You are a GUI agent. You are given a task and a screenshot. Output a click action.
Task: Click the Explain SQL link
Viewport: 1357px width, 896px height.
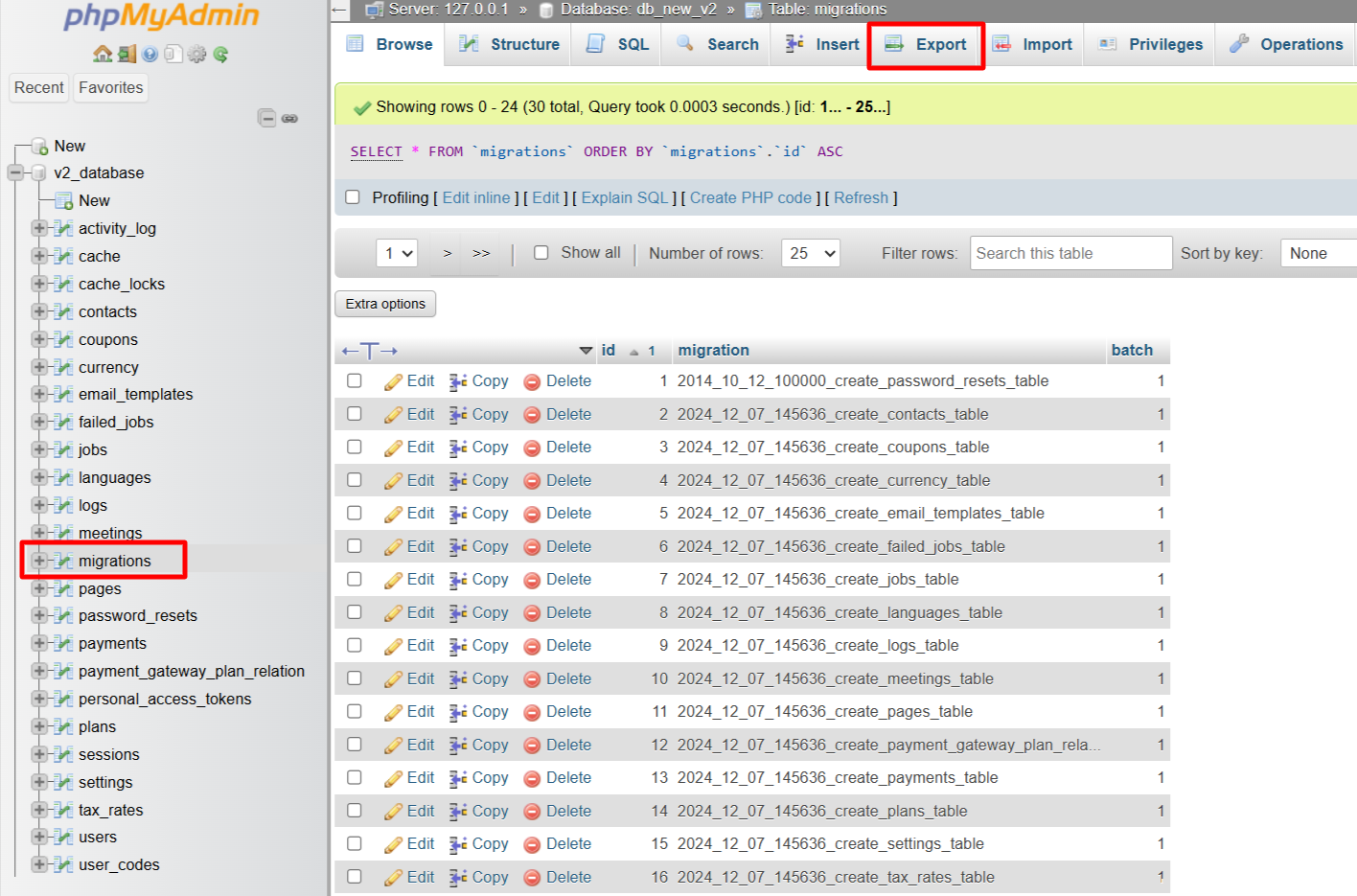(624, 197)
